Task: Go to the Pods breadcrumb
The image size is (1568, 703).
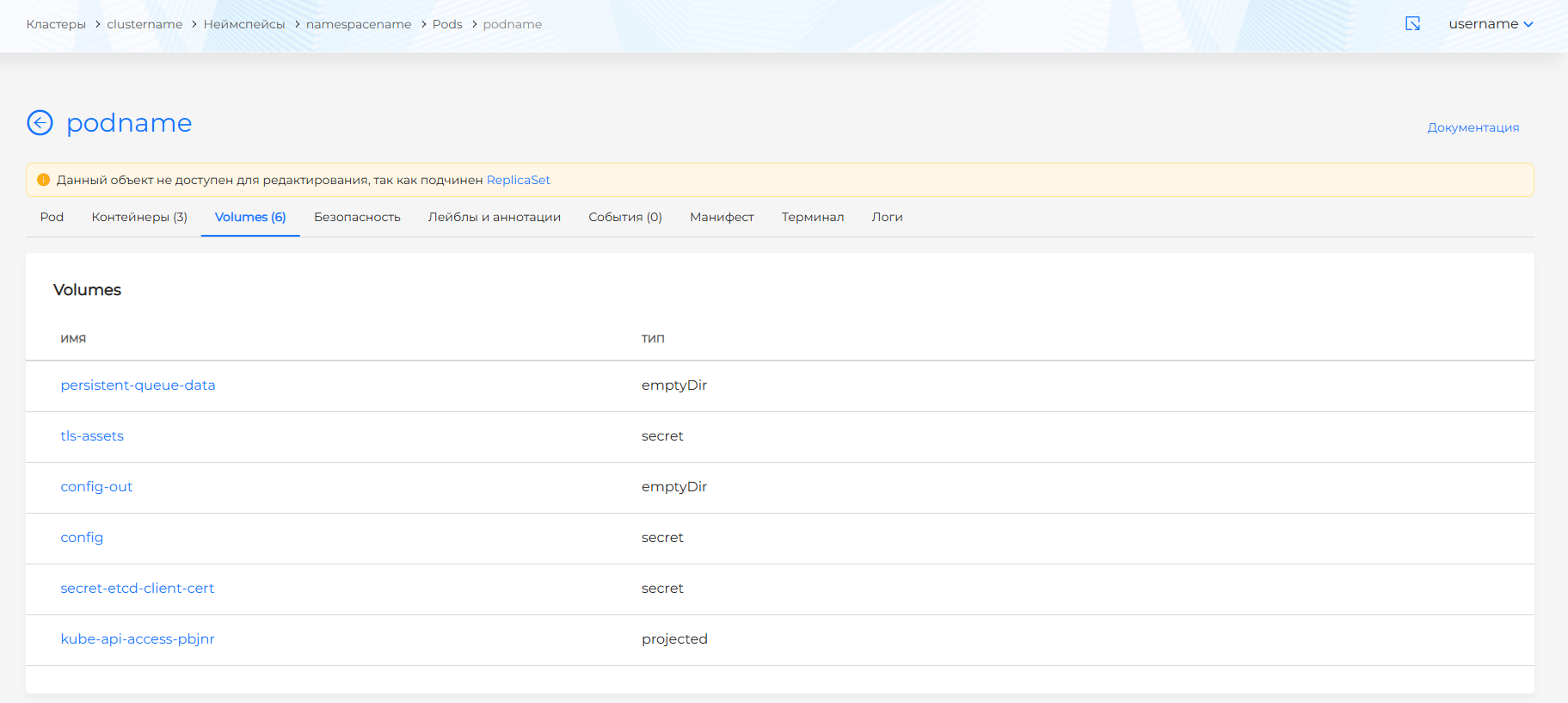Action: 447,24
